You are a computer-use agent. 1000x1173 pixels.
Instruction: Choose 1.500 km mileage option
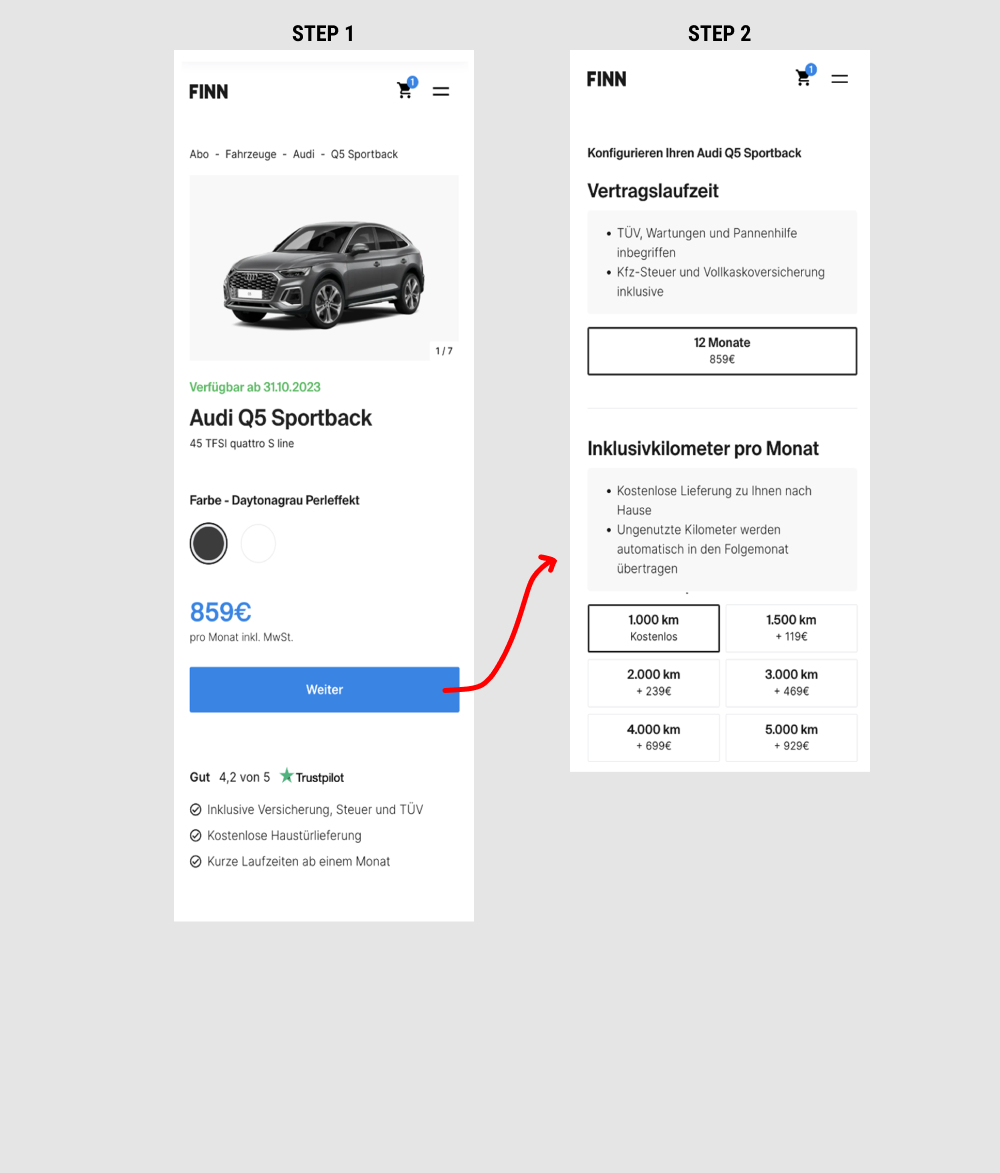point(791,628)
